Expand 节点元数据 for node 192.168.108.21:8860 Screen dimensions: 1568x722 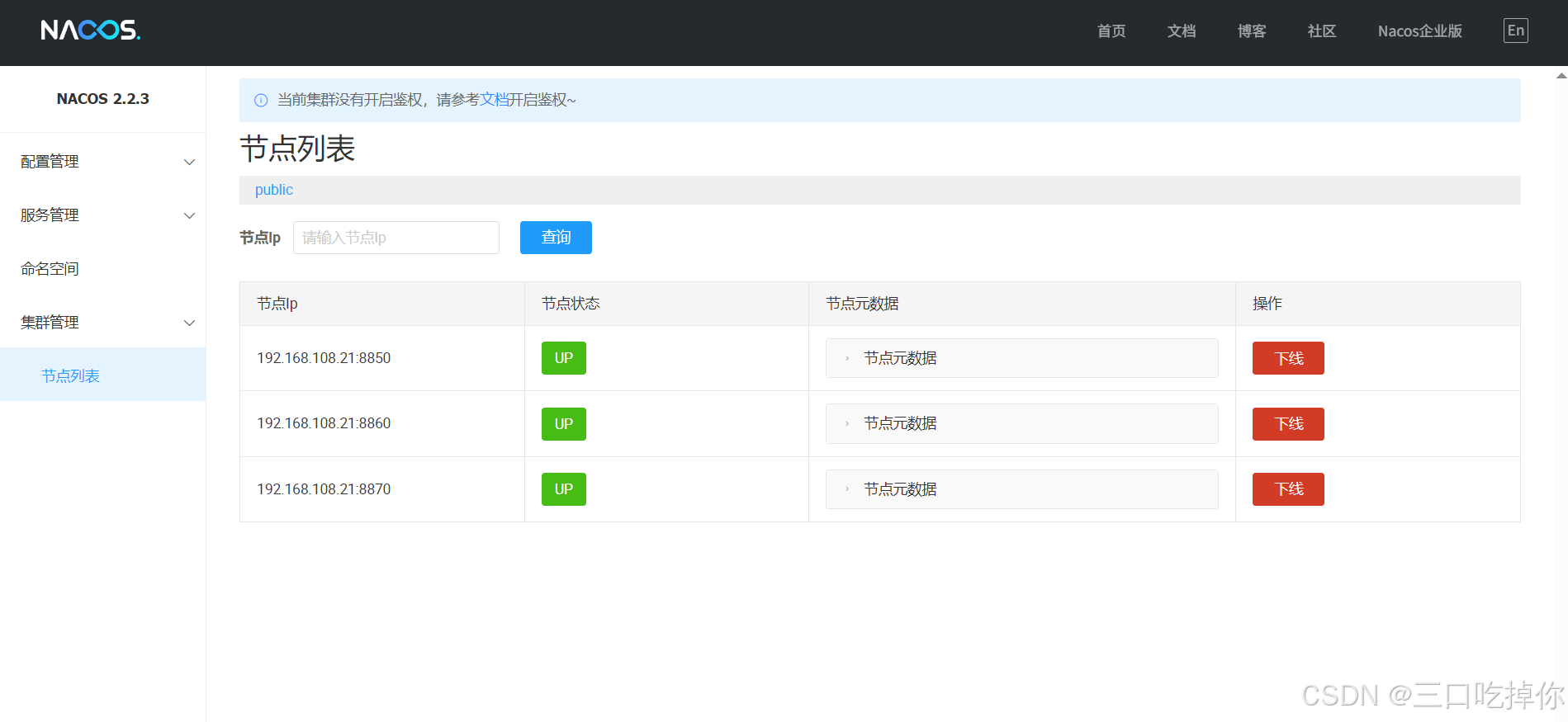[x=1021, y=423]
